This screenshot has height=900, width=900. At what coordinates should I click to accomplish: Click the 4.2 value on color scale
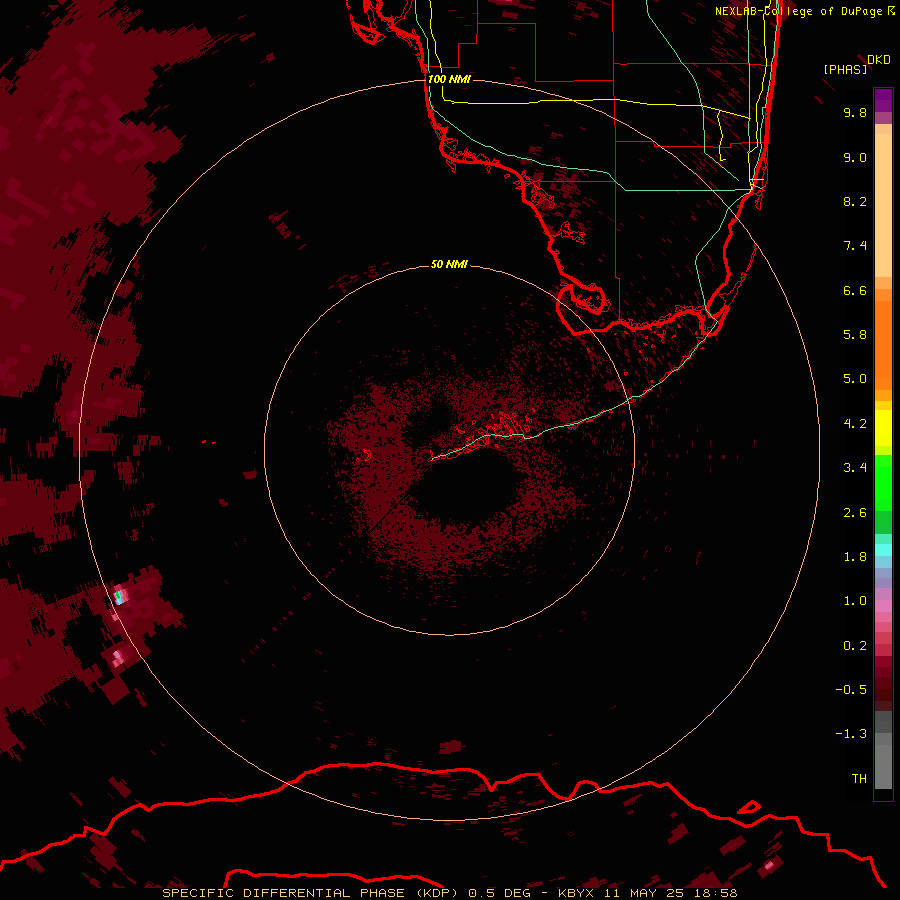tap(855, 424)
